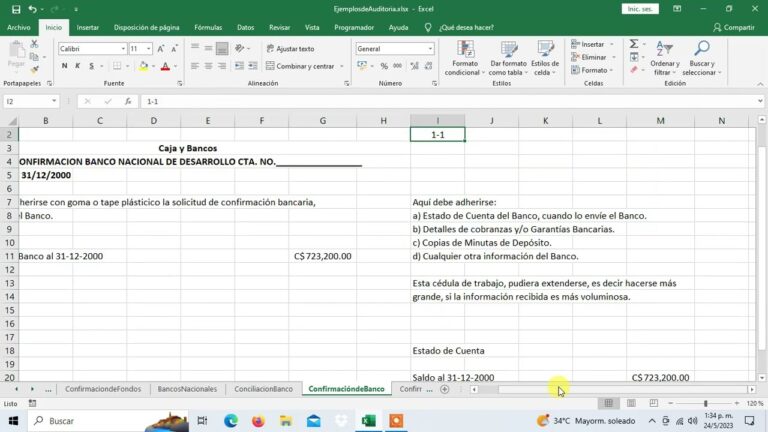Save the workbook with the floppy disk icon
Screen dimensions: 768x432
(x=16, y=9)
